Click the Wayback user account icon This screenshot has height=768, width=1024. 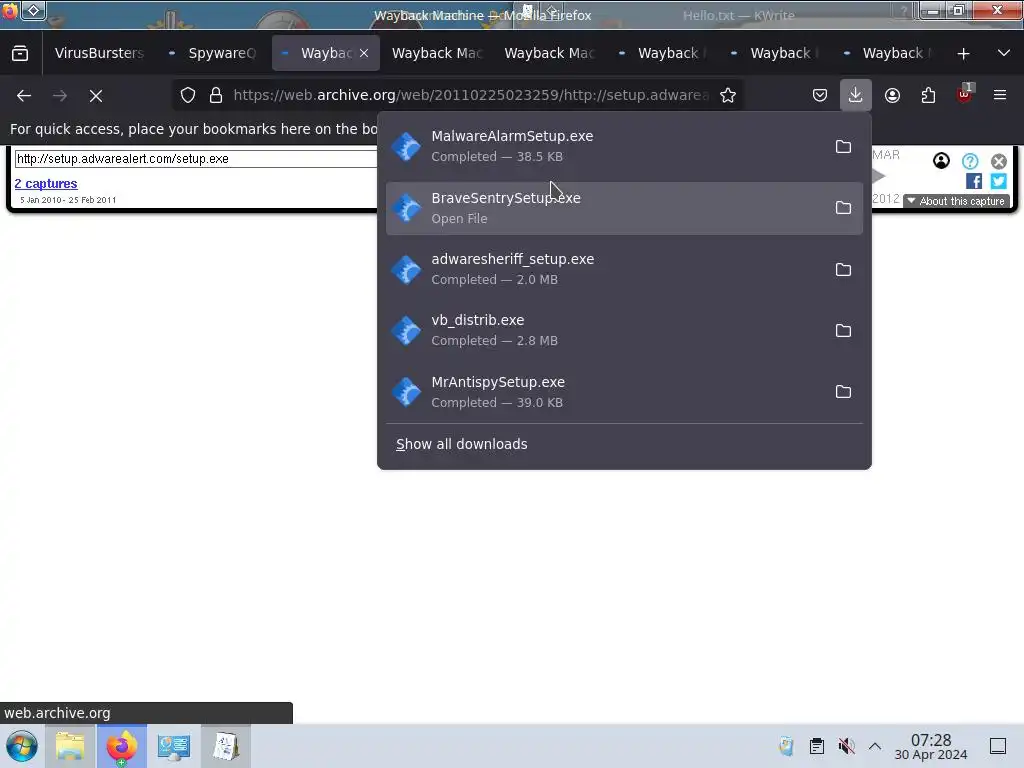941,161
